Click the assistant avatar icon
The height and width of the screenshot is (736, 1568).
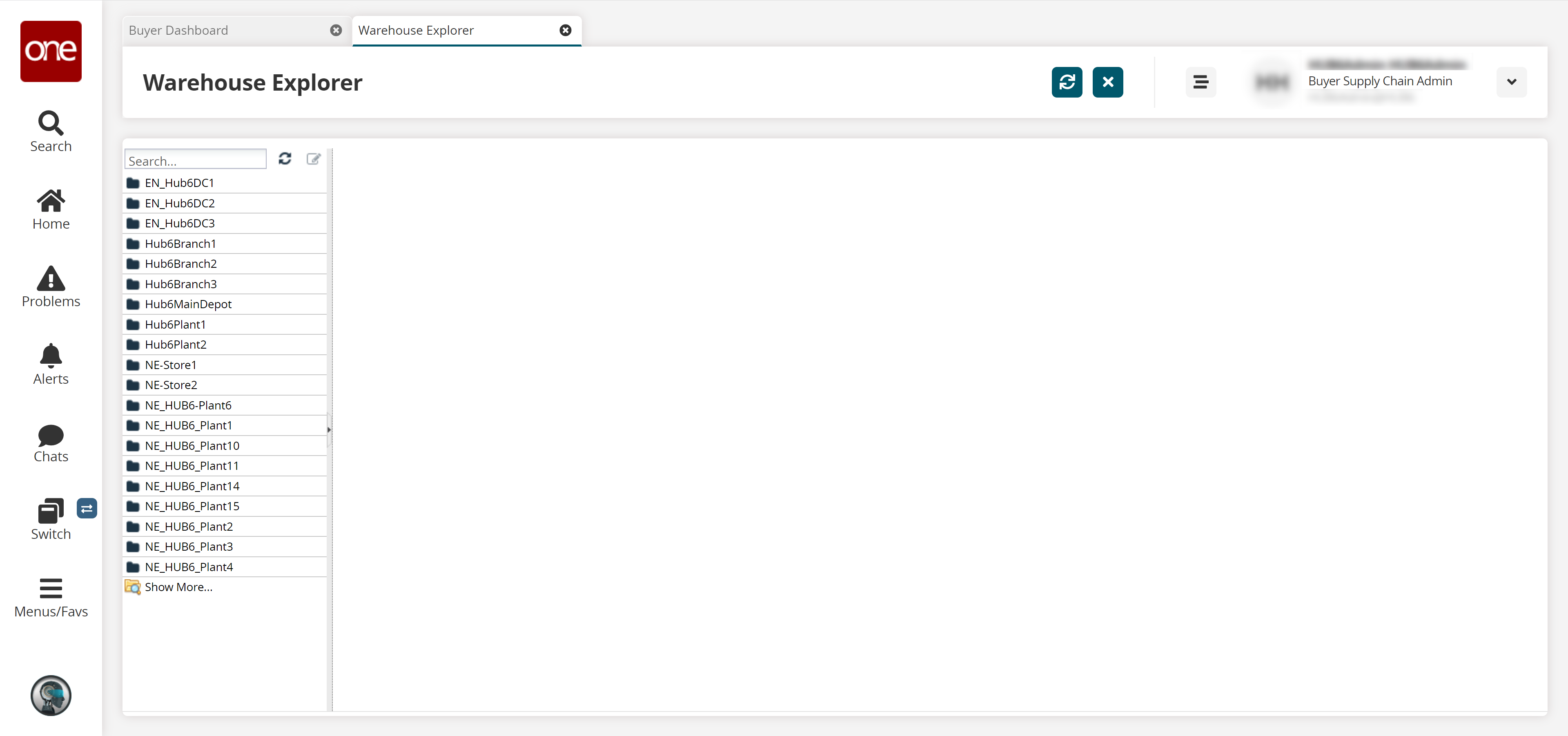coord(51,695)
